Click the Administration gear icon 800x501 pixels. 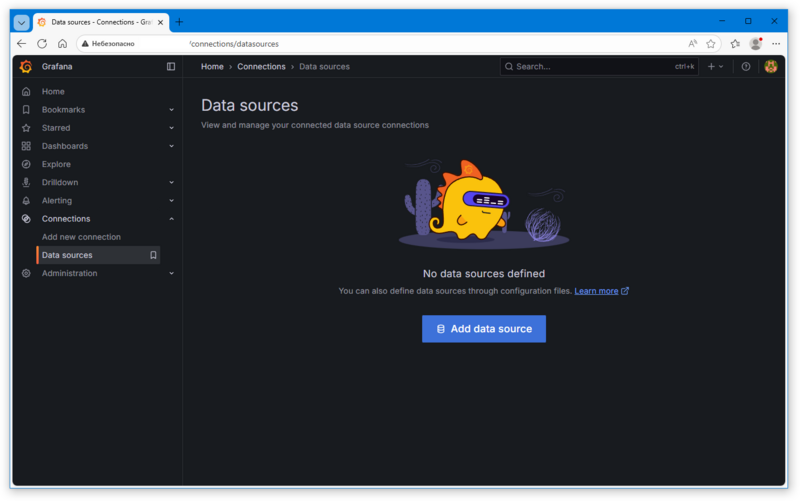click(x=26, y=273)
